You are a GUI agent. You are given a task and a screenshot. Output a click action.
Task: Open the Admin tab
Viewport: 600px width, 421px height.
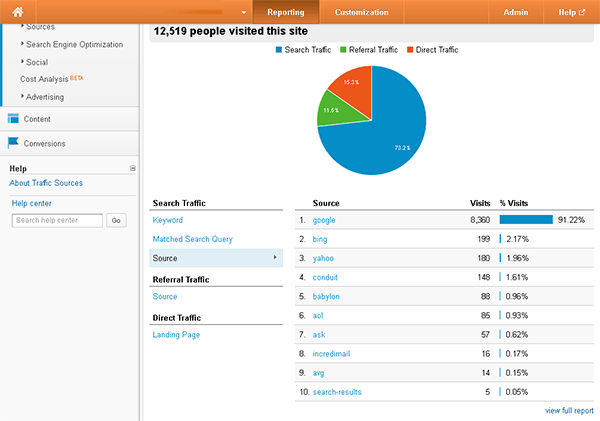[515, 12]
